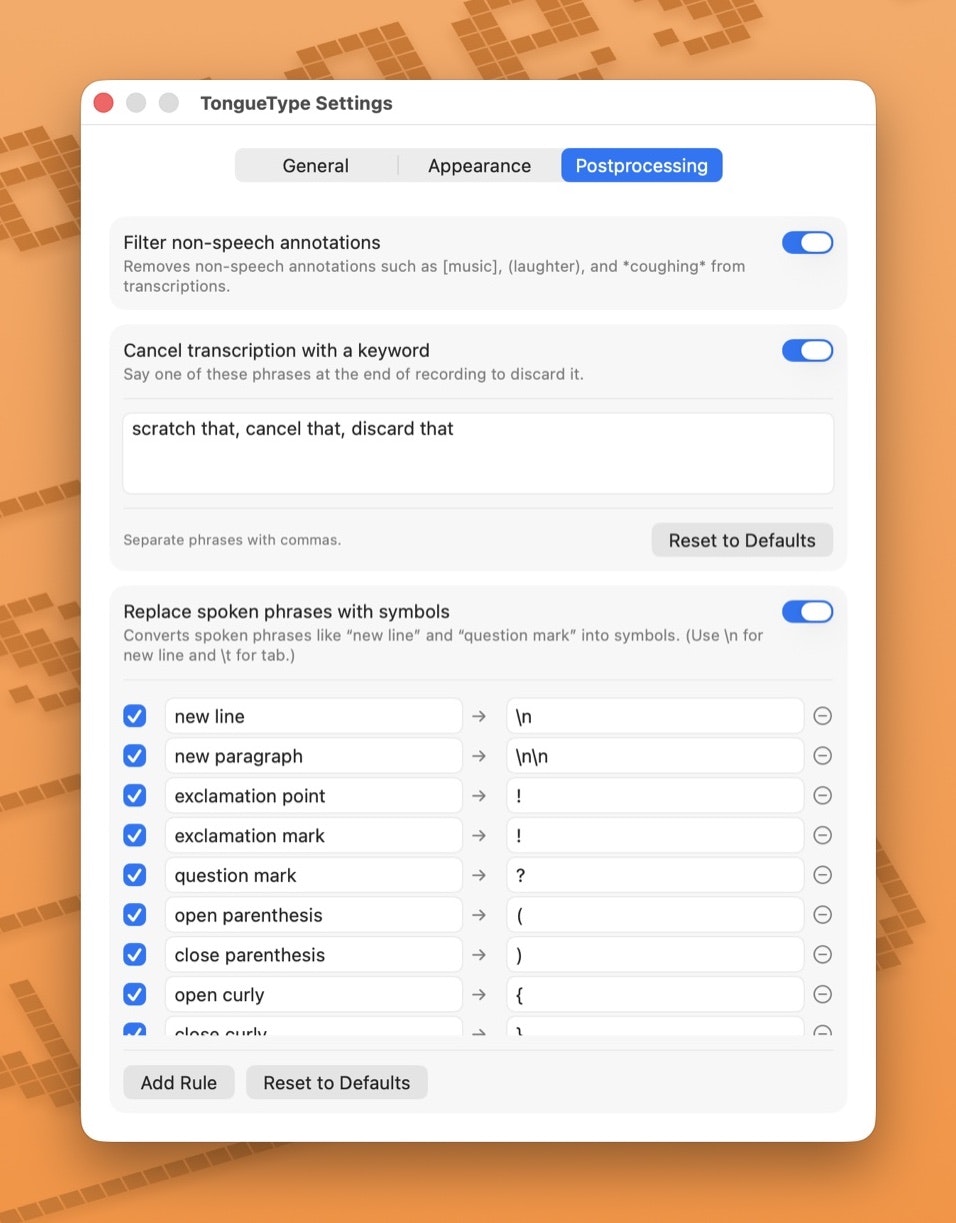Open the Appearance tab

coord(479,166)
